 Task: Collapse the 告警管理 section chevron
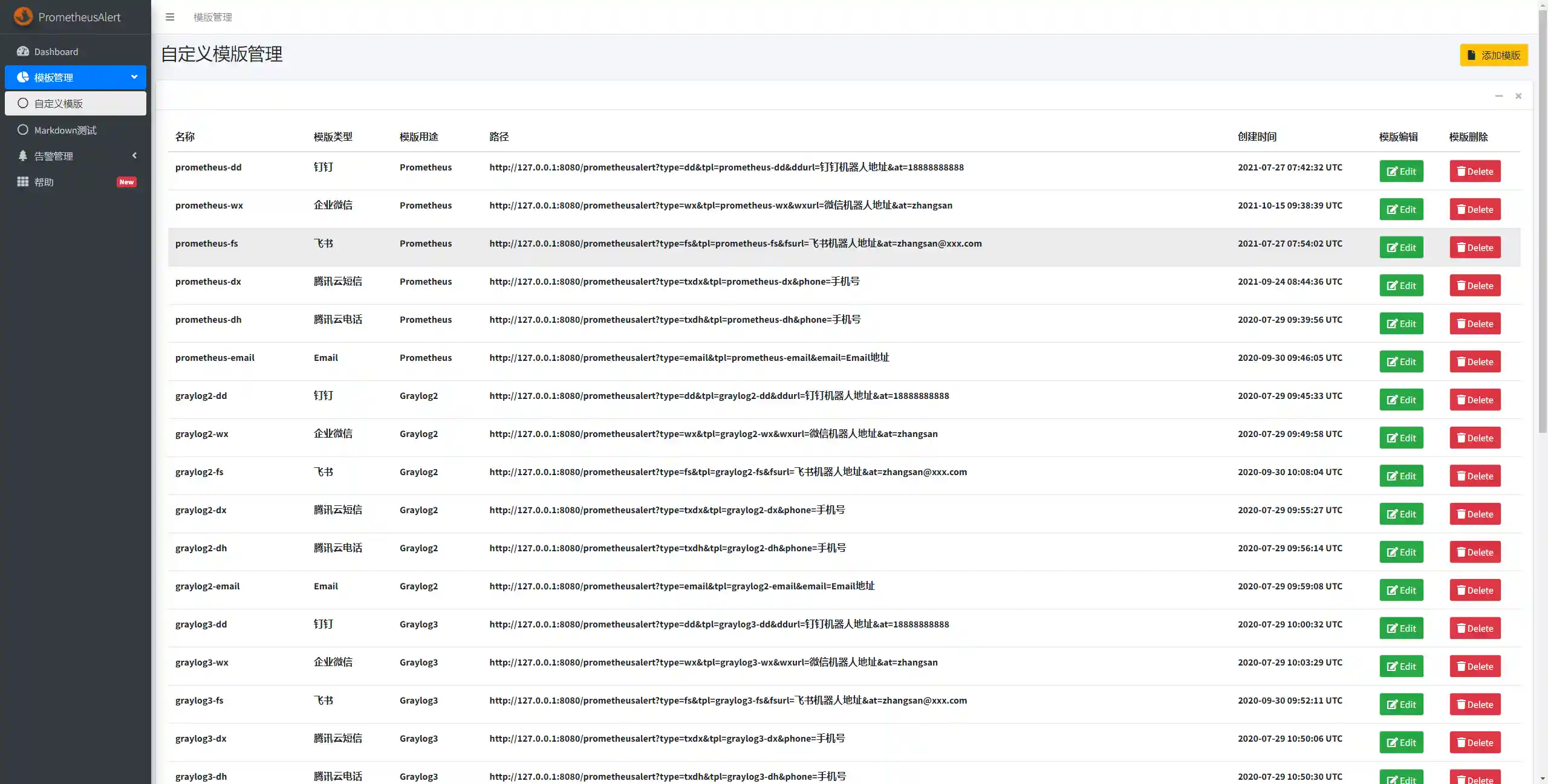pyautogui.click(x=134, y=155)
